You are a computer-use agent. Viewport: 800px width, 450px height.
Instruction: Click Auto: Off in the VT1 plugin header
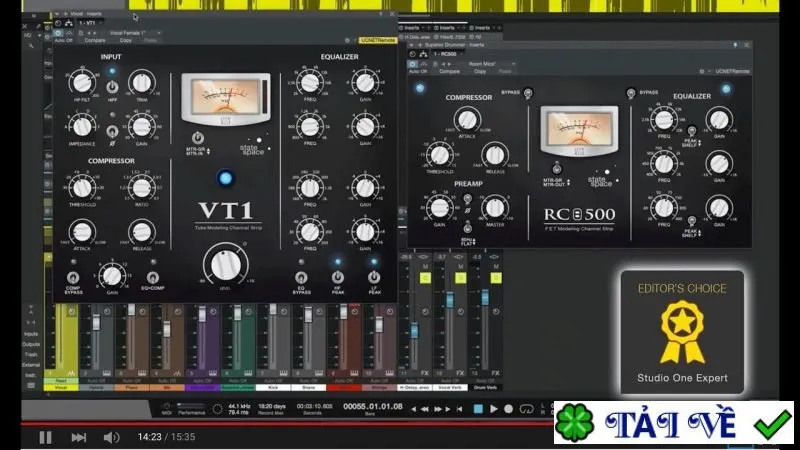(64, 40)
